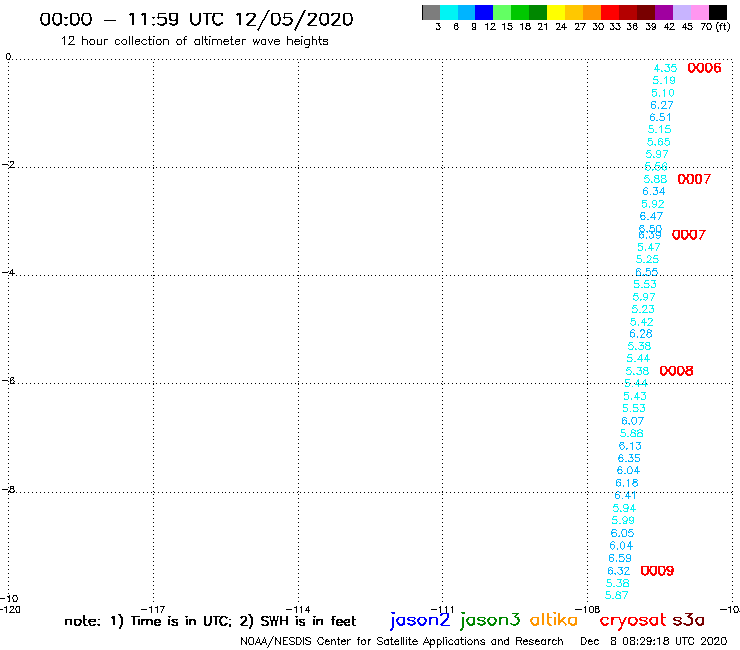Viewport: 740px width, 650px height.
Task: Click the date range title '00:00 – 11:59 UTC 12/05/2020'
Action: (196, 19)
